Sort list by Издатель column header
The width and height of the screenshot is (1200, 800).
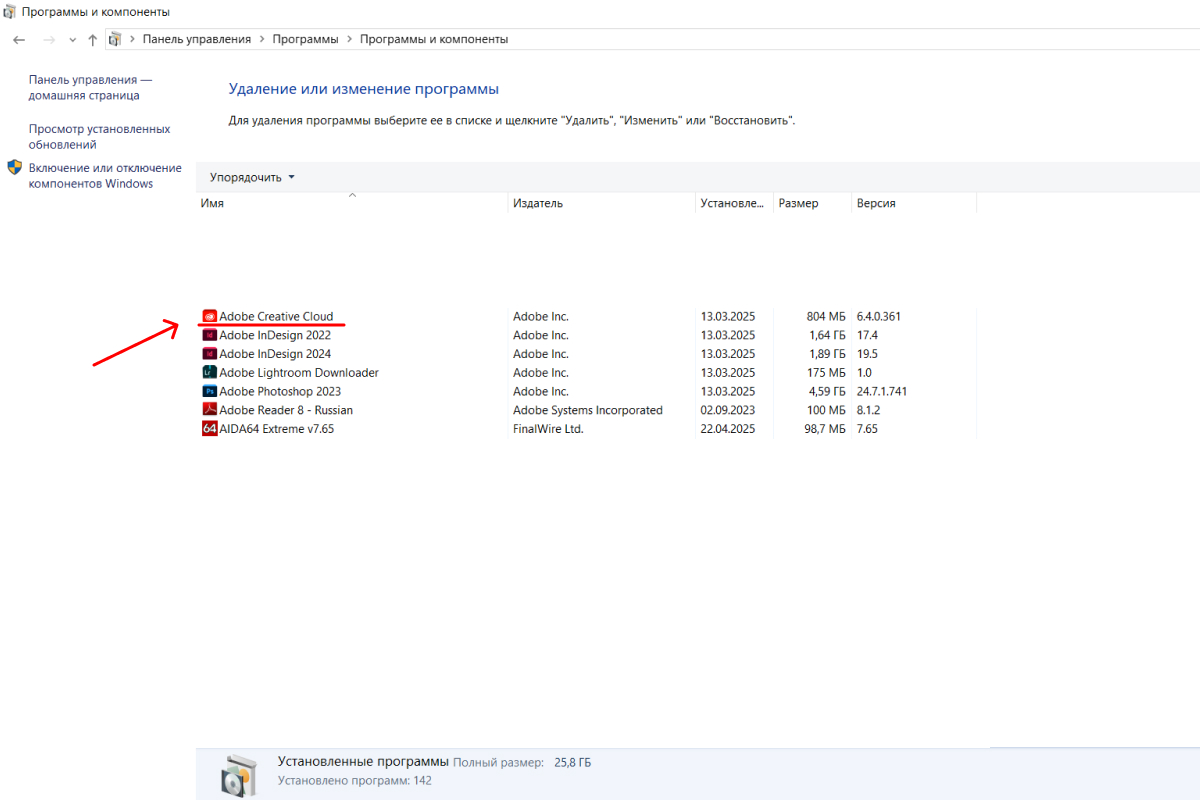(x=538, y=203)
